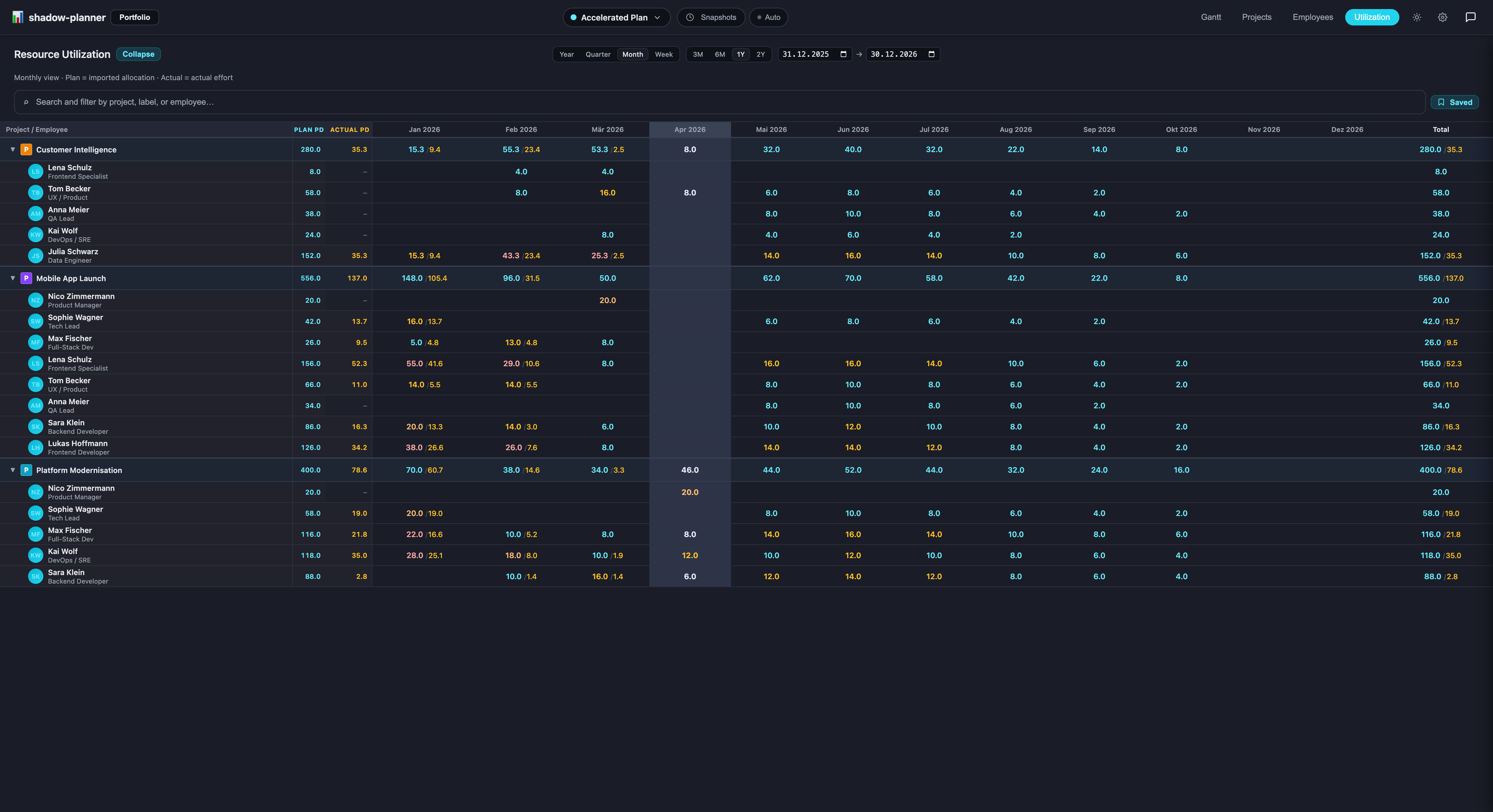This screenshot has width=1493, height=812.
Task: Open the chat/comments icon
Action: point(1470,17)
